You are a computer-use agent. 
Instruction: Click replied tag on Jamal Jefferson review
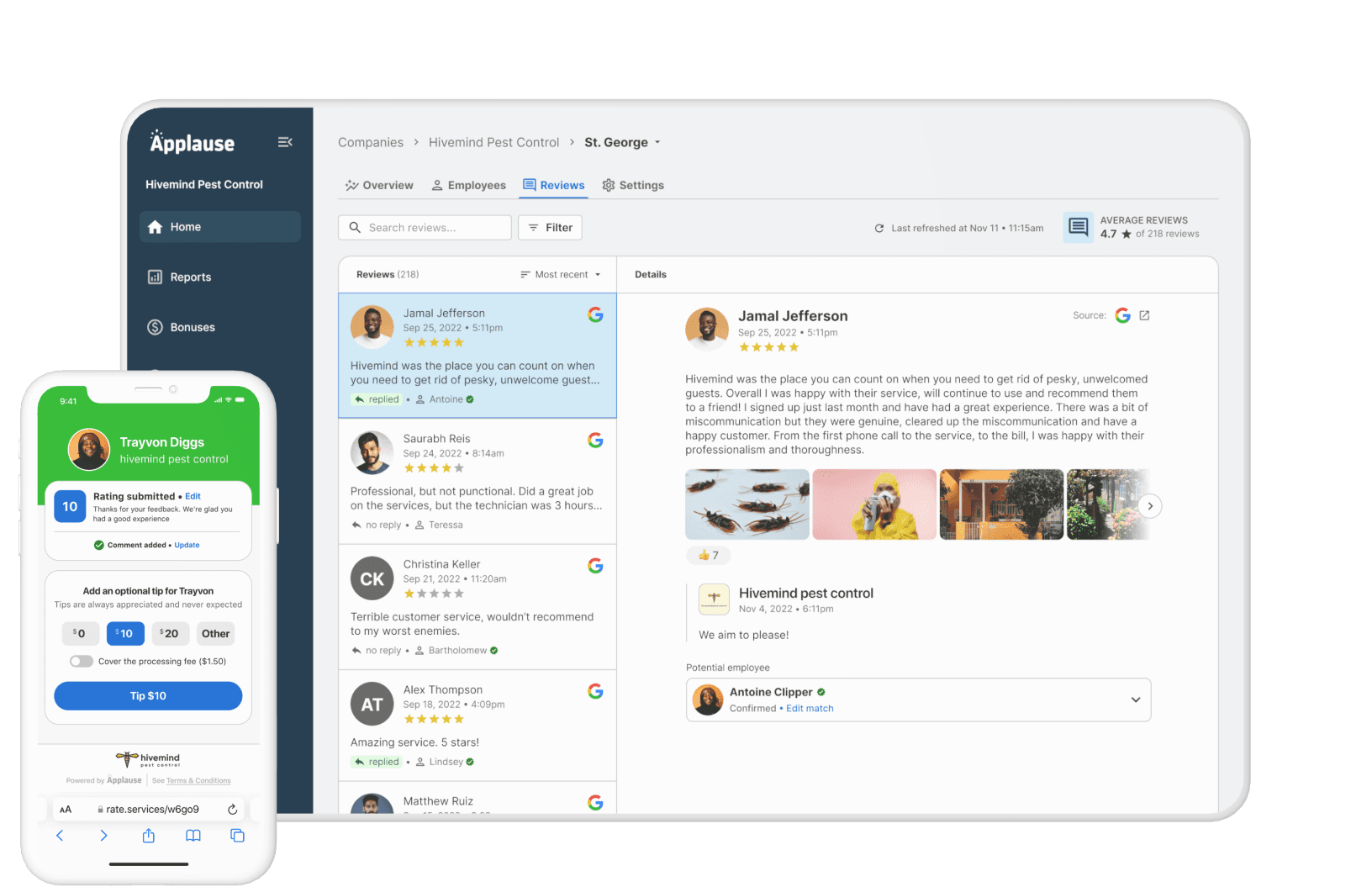377,399
